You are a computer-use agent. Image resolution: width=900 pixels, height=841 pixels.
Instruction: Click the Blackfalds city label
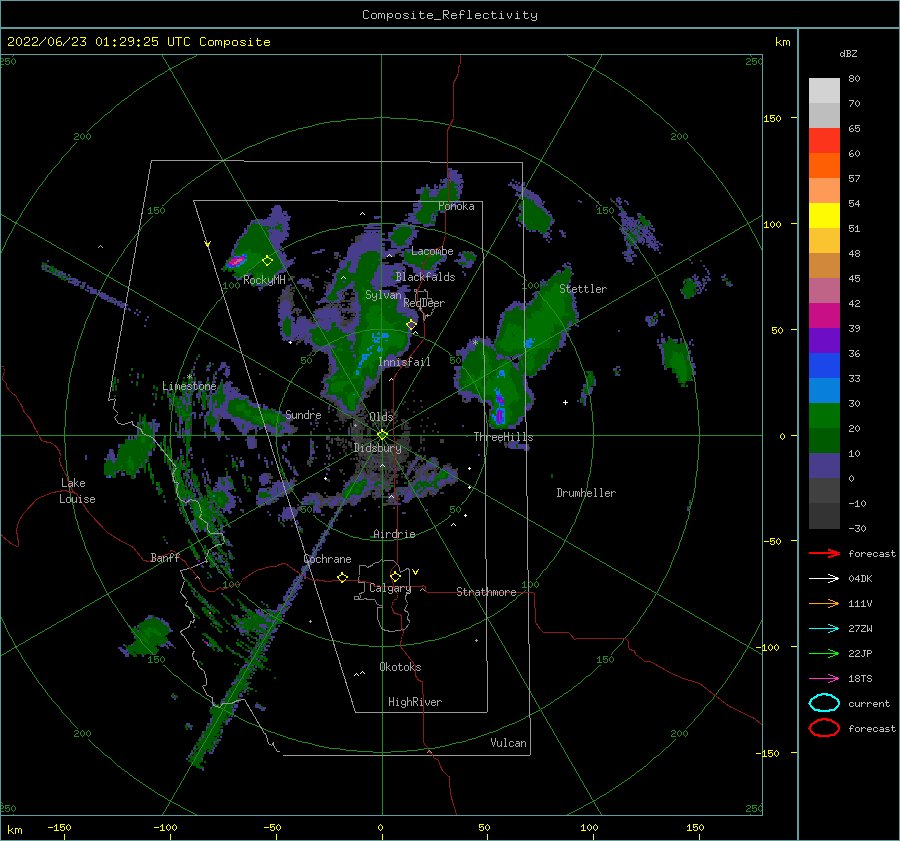[x=425, y=277]
